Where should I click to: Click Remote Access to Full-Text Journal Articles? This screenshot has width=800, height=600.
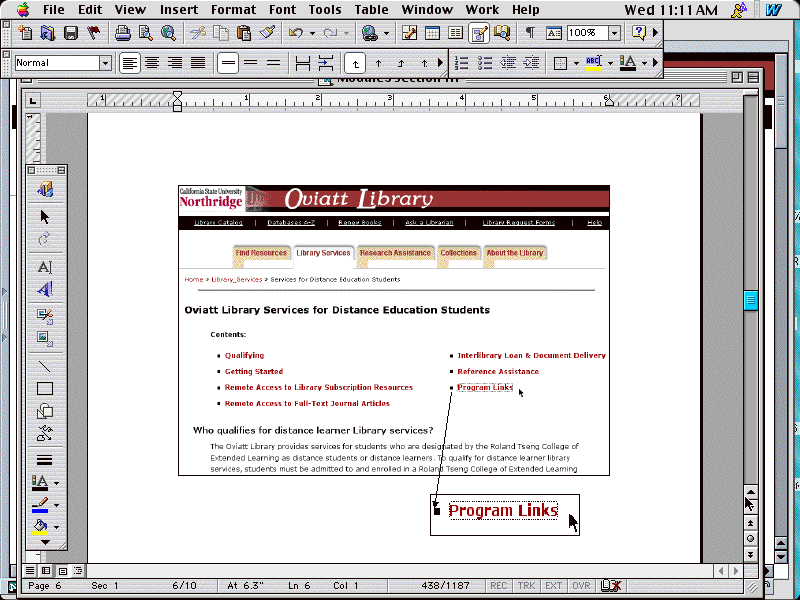[x=307, y=404]
